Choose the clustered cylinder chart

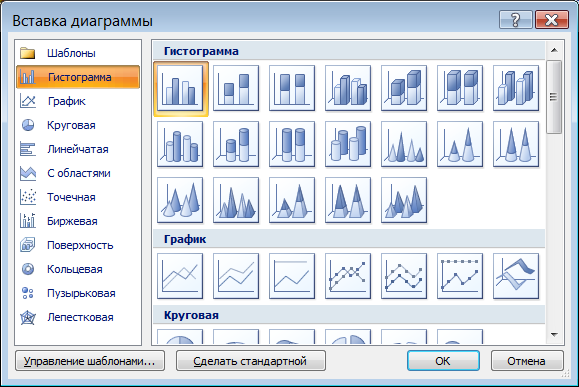180,144
